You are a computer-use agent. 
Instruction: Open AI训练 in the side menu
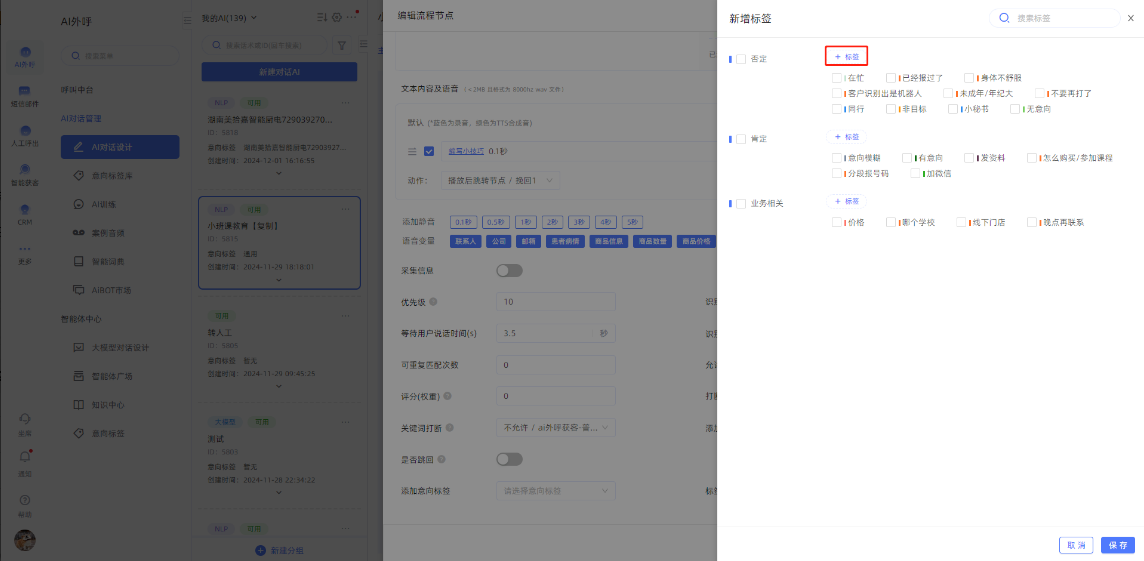(110, 204)
